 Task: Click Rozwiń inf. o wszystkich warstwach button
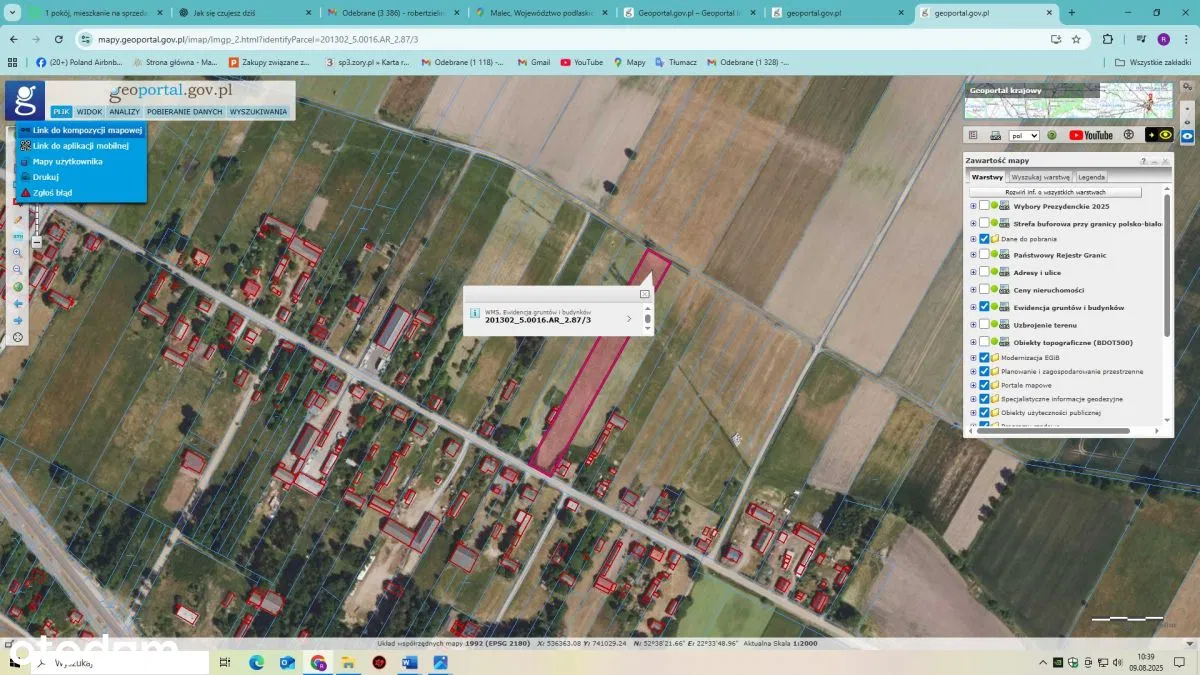pos(1055,191)
